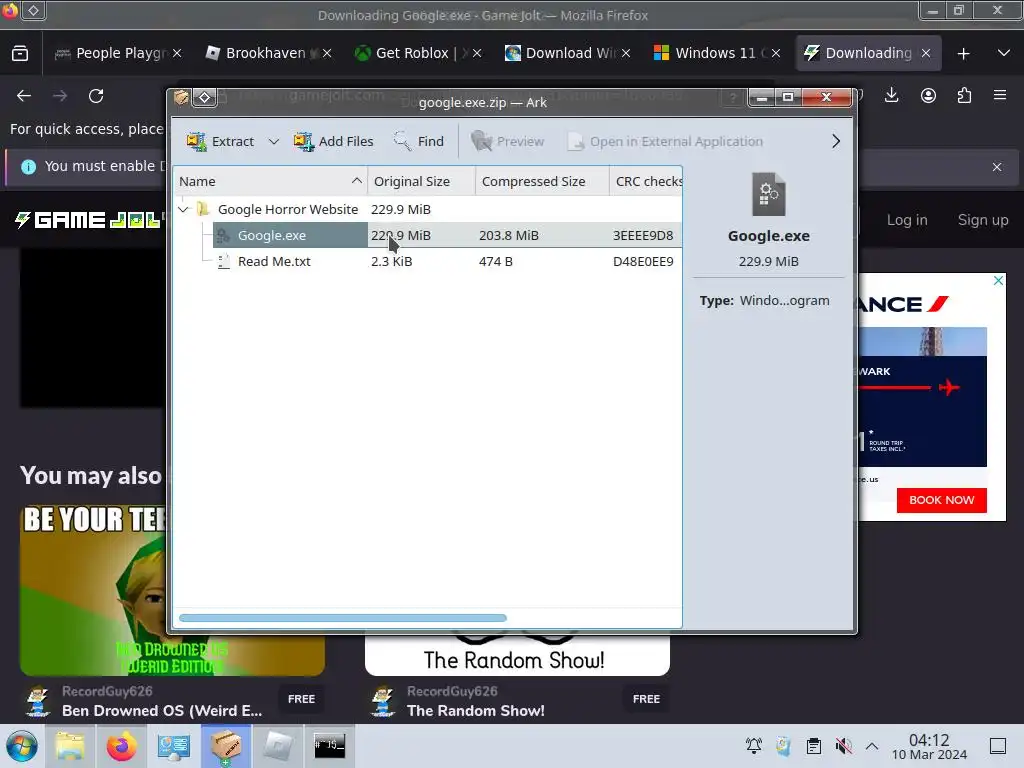Select the Google Horror Website folder row
1024x768 pixels.
click(x=428, y=209)
